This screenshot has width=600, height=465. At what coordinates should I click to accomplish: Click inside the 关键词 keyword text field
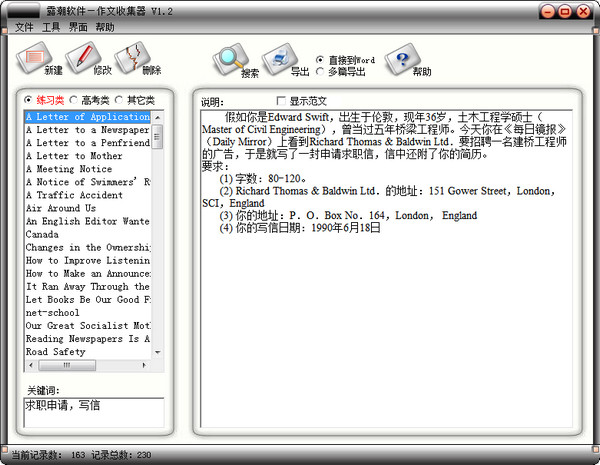coord(94,413)
